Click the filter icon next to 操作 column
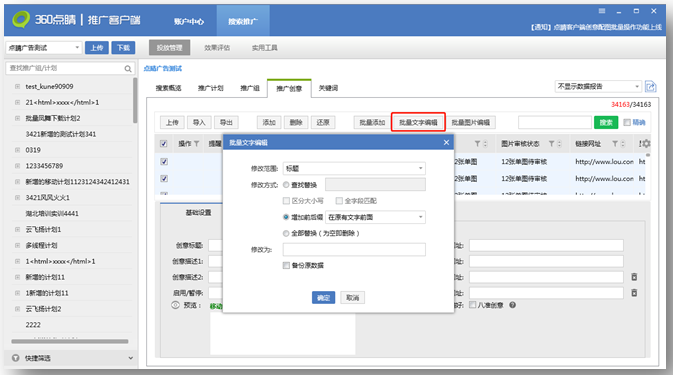 point(197,144)
